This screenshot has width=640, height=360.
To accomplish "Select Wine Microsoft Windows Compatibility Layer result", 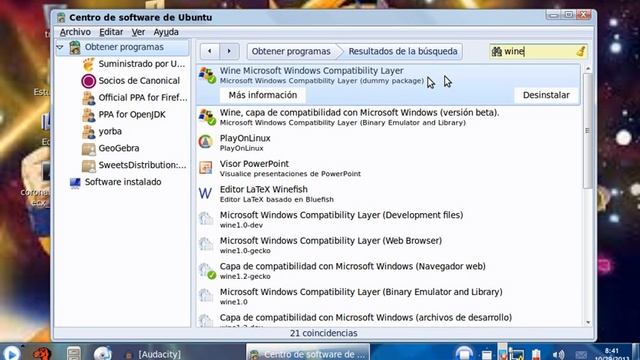I will (x=388, y=84).
